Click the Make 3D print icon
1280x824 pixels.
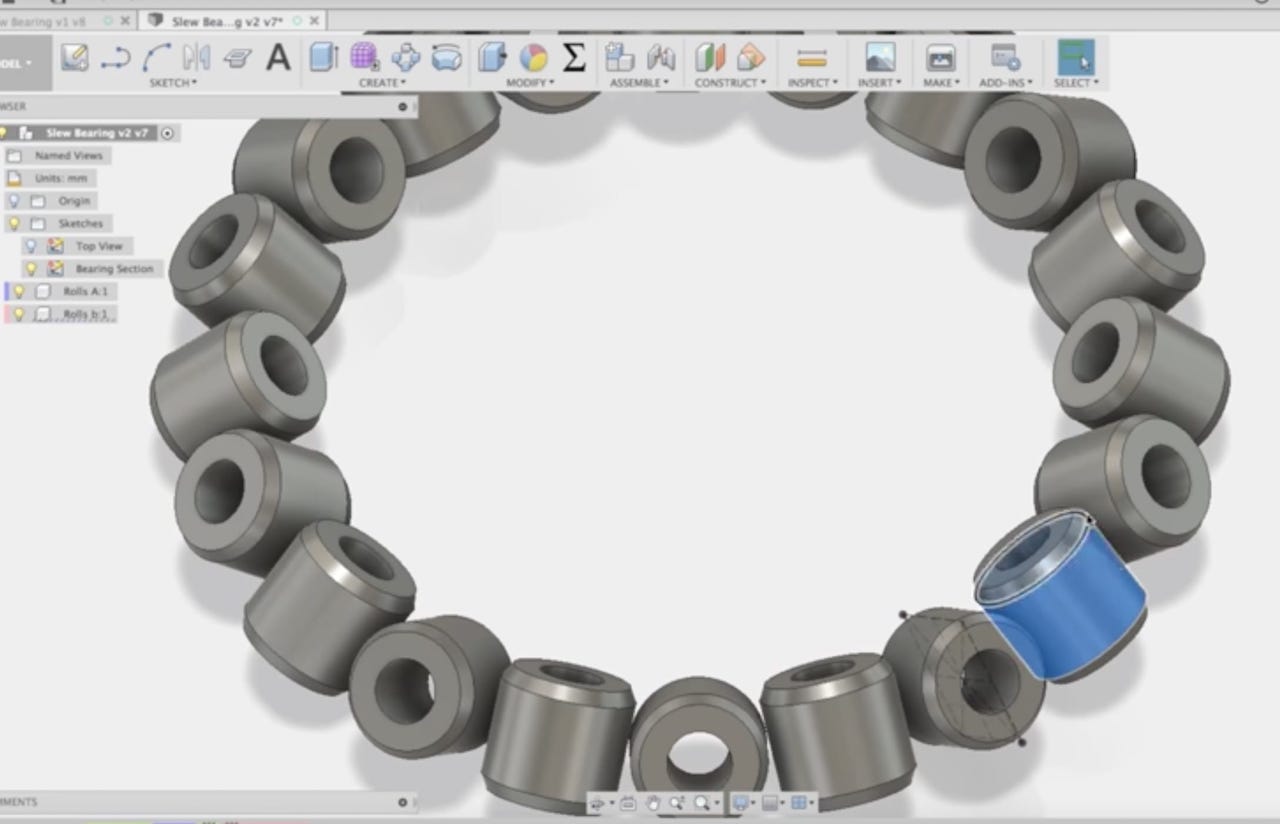click(x=941, y=58)
